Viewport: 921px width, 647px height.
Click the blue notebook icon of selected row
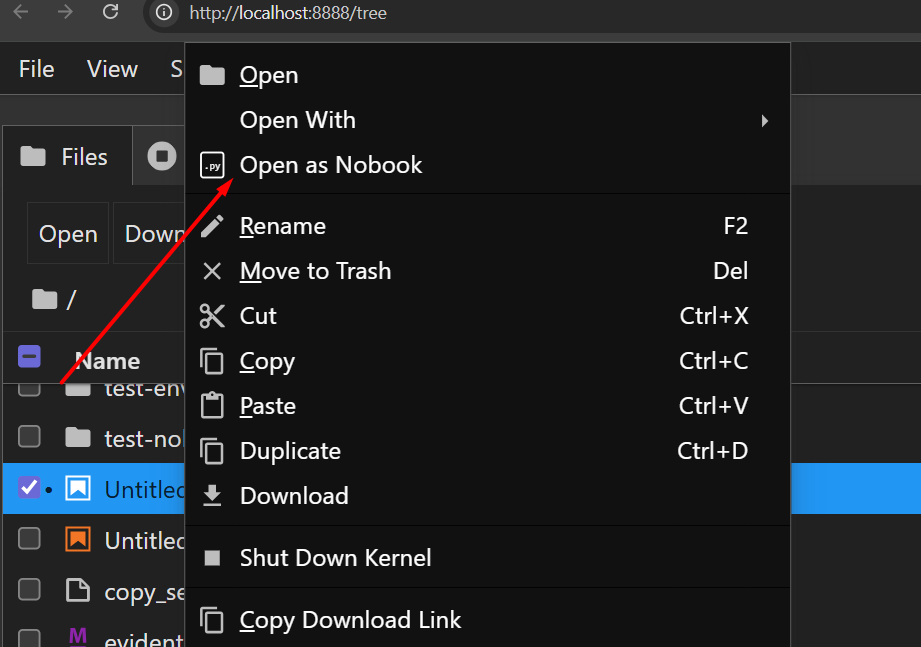coord(78,488)
